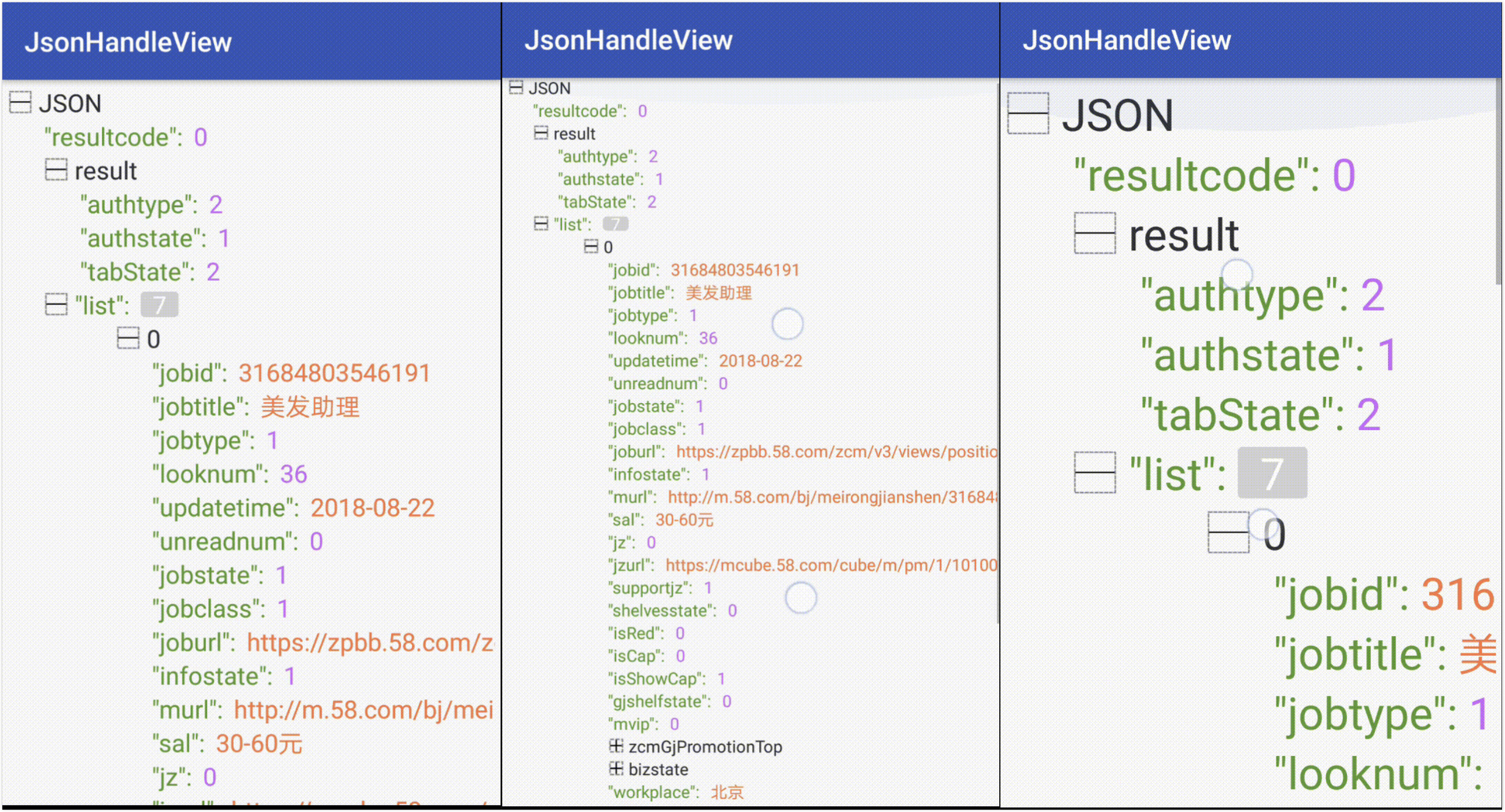Collapse JSON root in middle panel
This screenshot has width=1505, height=812.
point(516,87)
